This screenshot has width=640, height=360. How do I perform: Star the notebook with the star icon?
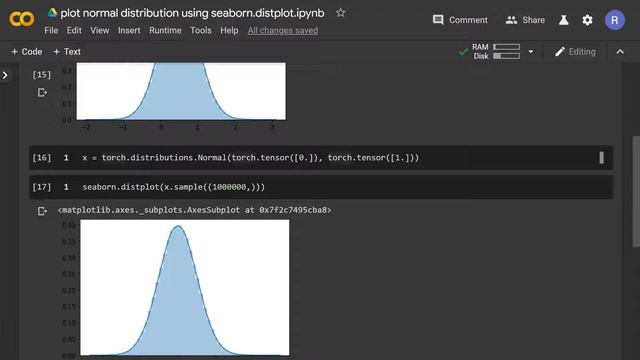point(340,13)
